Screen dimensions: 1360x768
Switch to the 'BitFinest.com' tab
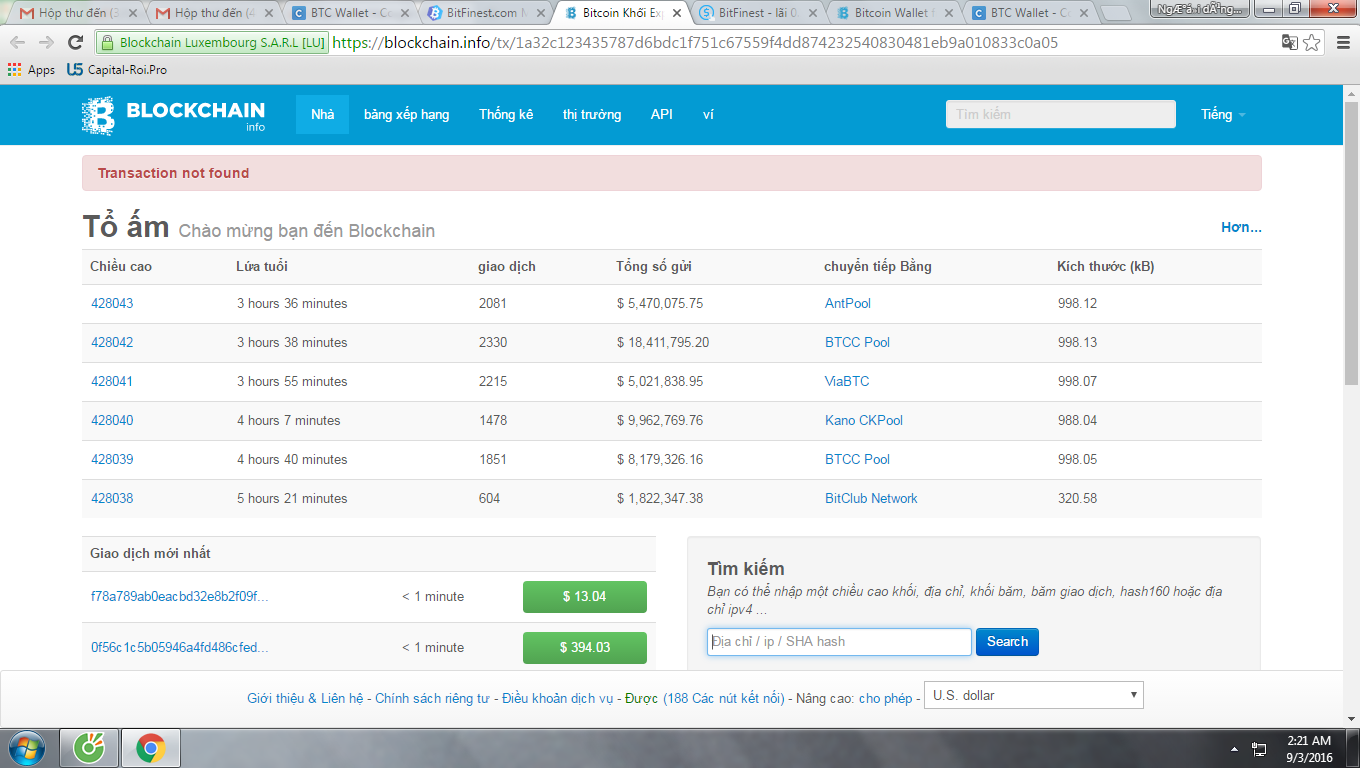[x=486, y=13]
